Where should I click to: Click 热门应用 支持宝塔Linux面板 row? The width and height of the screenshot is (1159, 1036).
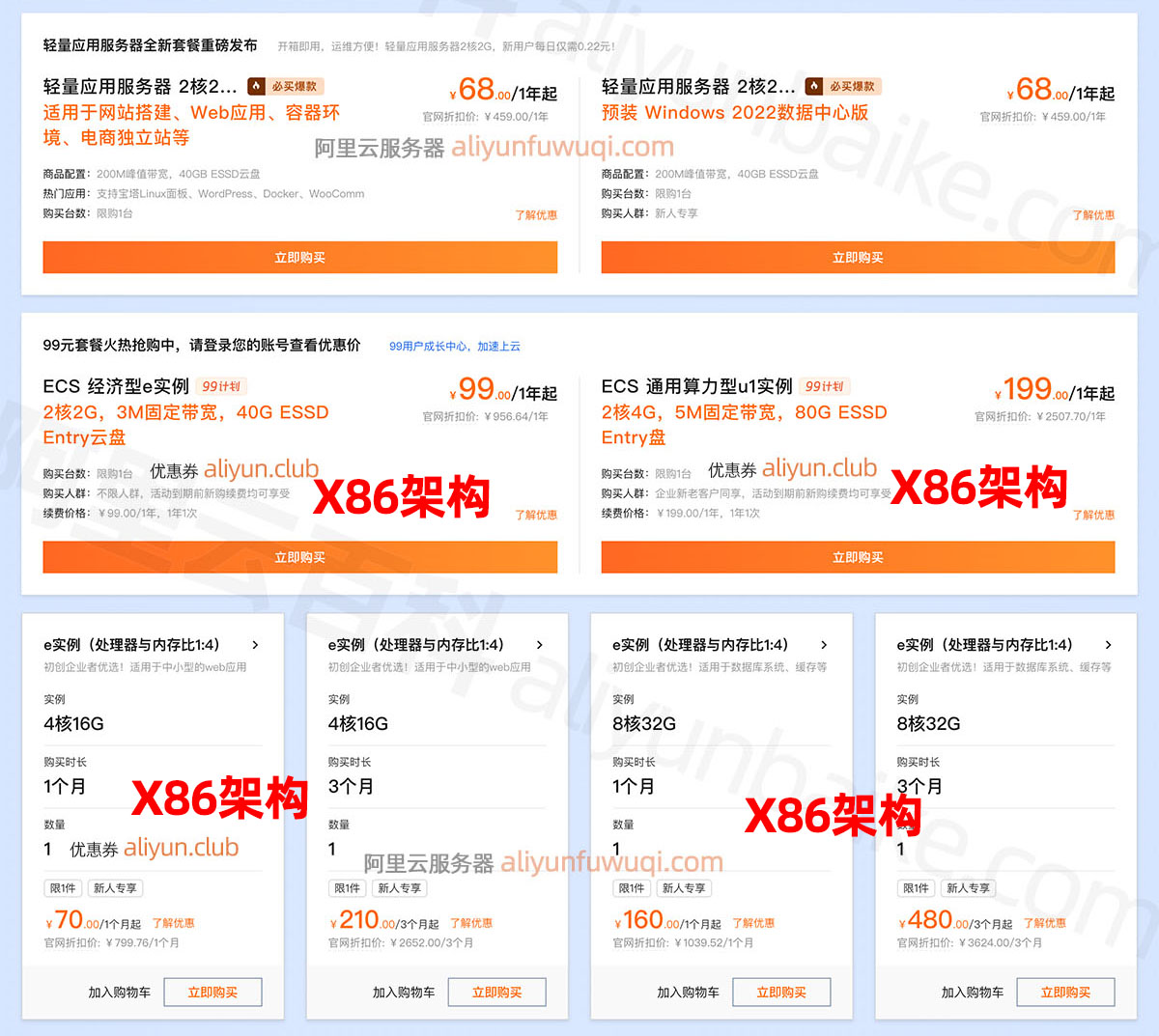204,194
